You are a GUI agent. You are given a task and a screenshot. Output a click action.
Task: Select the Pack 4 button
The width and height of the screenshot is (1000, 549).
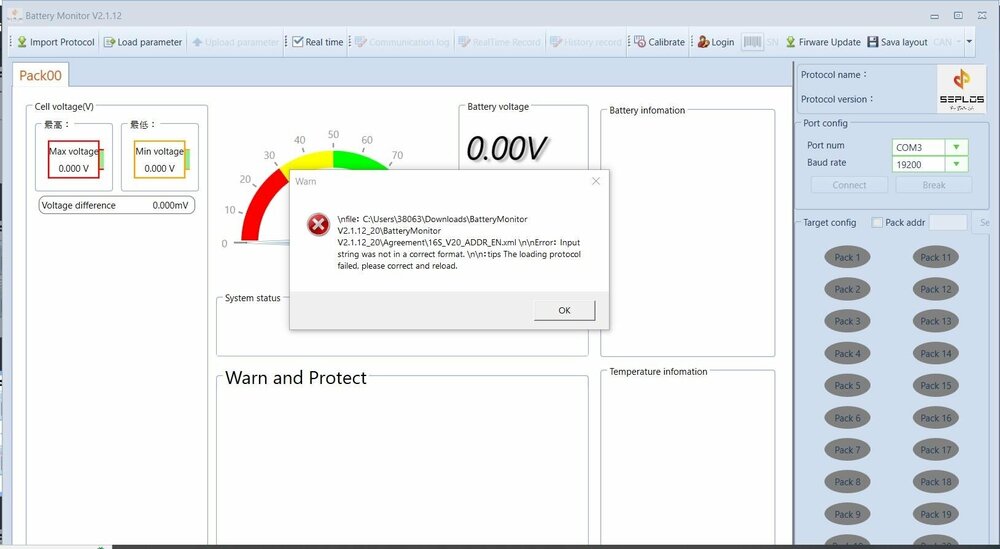pyautogui.click(x=847, y=354)
